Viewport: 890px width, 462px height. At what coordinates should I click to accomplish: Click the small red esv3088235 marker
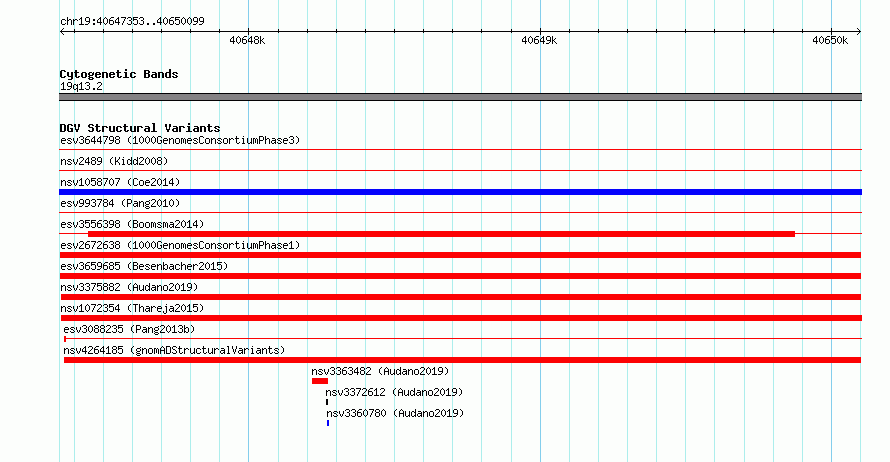tap(65, 339)
